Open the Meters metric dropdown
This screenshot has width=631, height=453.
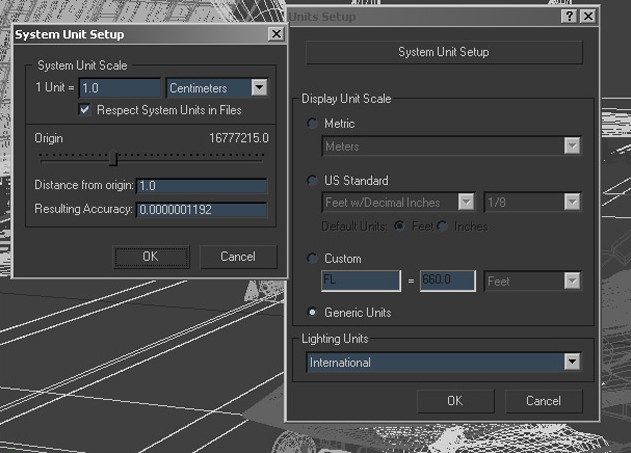(x=572, y=146)
